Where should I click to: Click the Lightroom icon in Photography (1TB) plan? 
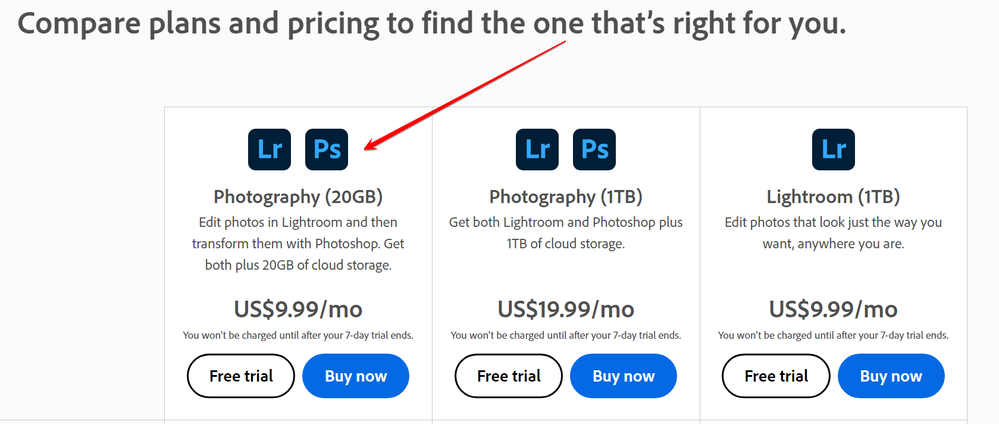tap(537, 149)
